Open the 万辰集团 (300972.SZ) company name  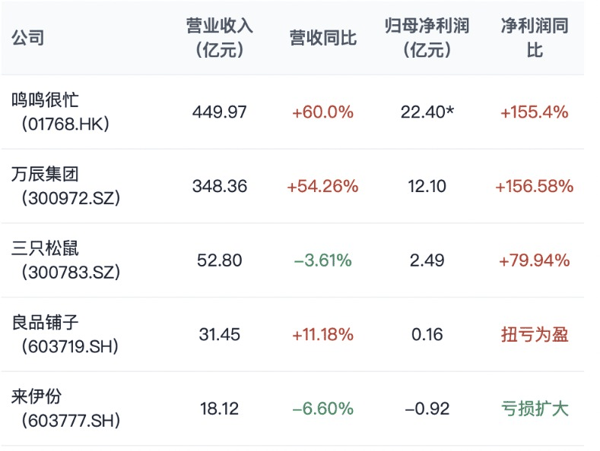click(x=65, y=186)
